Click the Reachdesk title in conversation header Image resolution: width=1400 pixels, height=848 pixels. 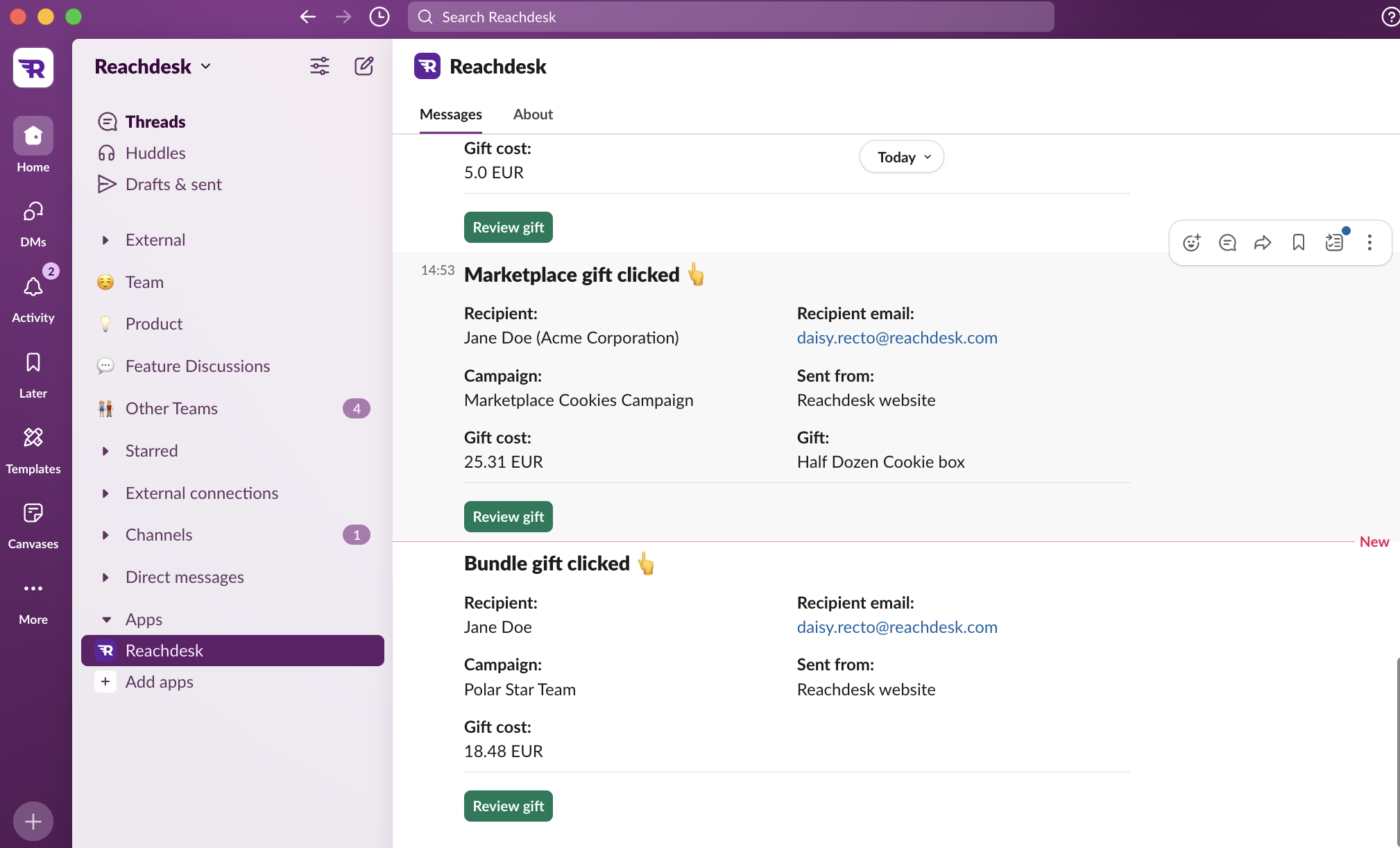pos(498,67)
